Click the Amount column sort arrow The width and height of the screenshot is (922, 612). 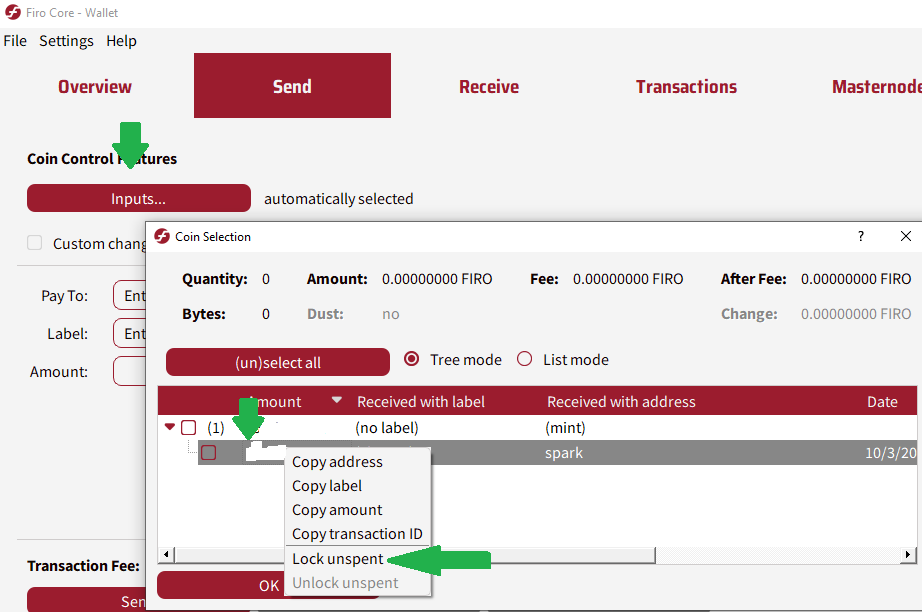(337, 401)
